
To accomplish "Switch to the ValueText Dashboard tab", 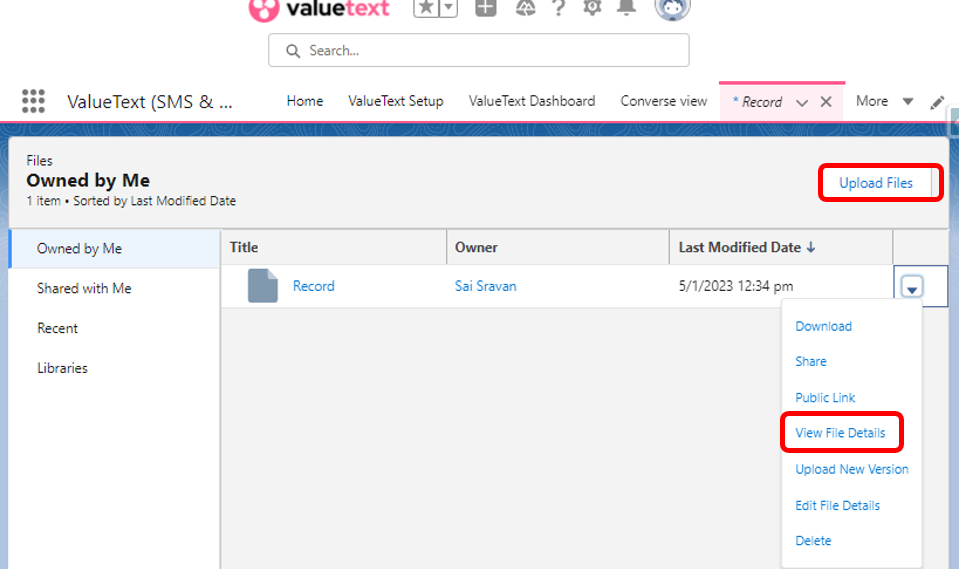I will click(x=531, y=101).
